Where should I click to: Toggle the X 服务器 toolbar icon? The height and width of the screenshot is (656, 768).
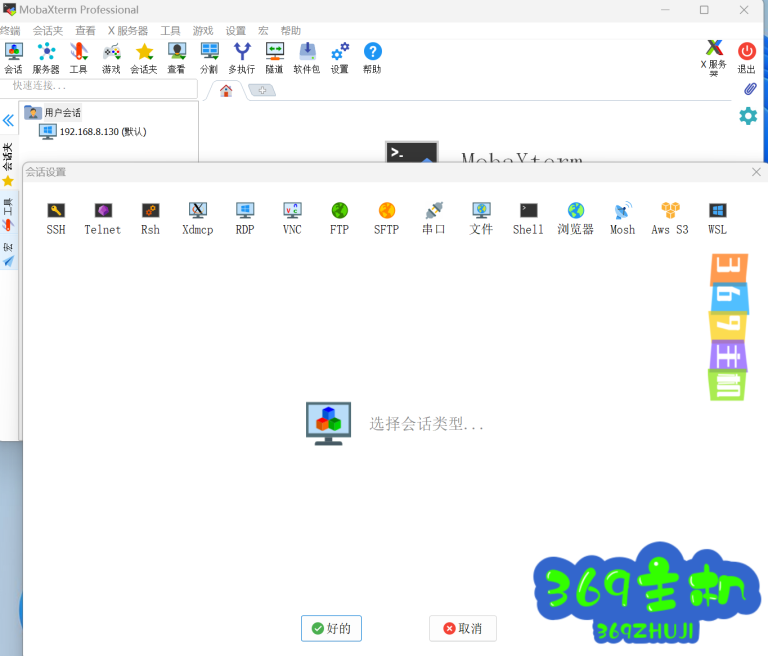(714, 58)
